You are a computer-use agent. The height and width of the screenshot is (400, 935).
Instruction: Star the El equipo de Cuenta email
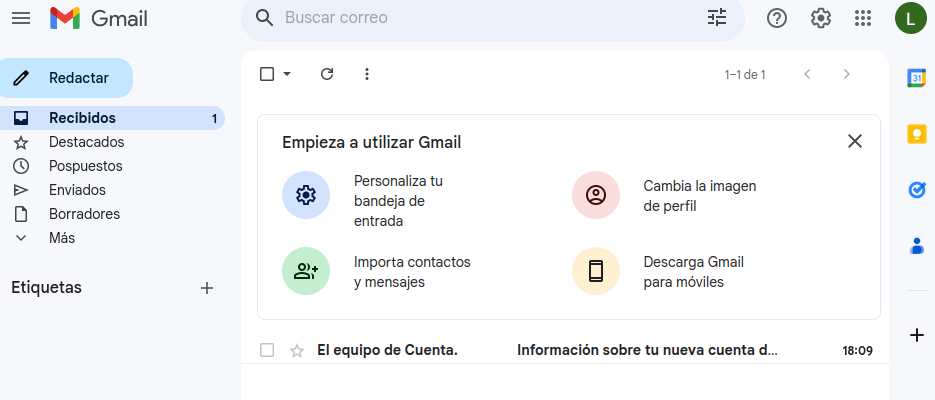coord(296,350)
